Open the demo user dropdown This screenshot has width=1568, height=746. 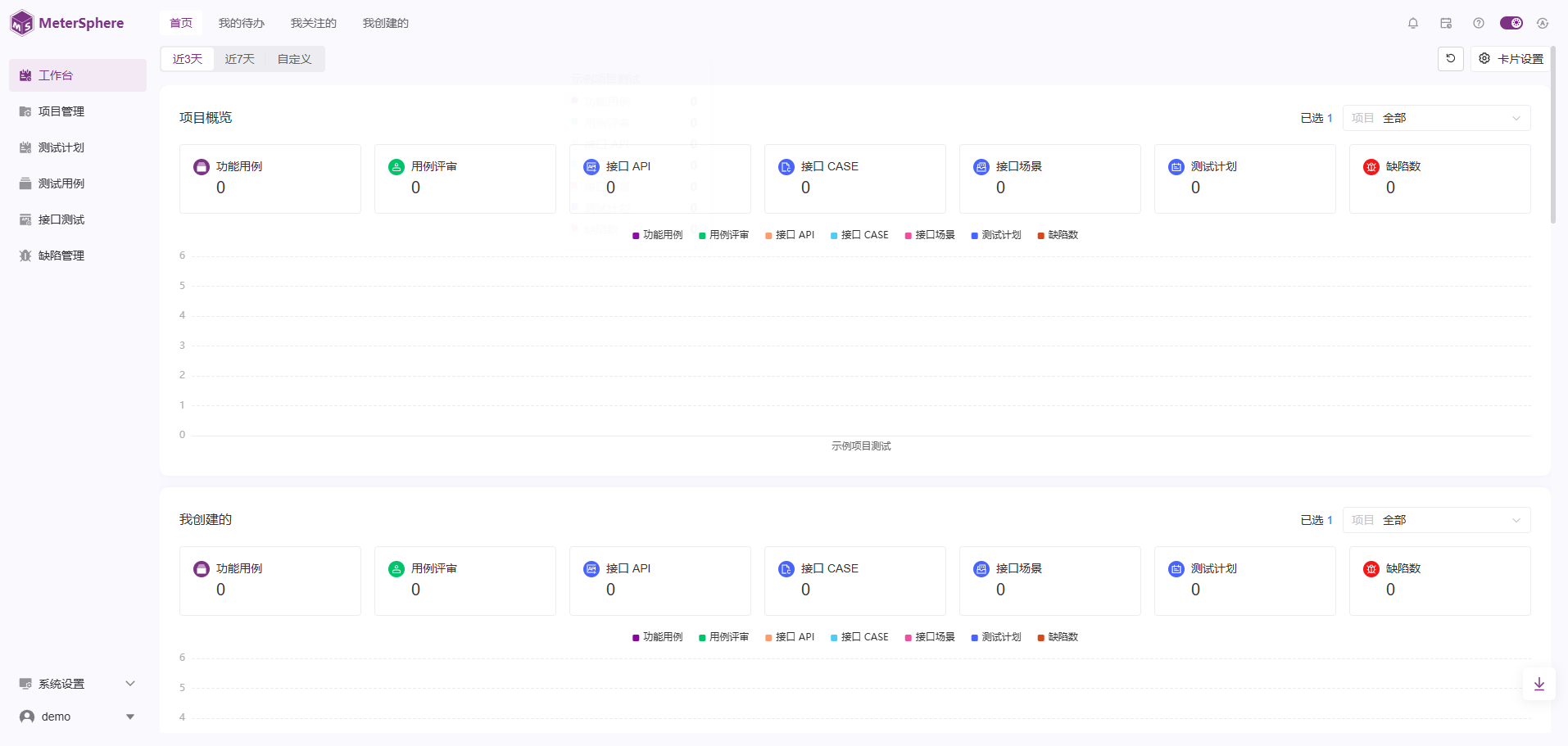coord(77,717)
